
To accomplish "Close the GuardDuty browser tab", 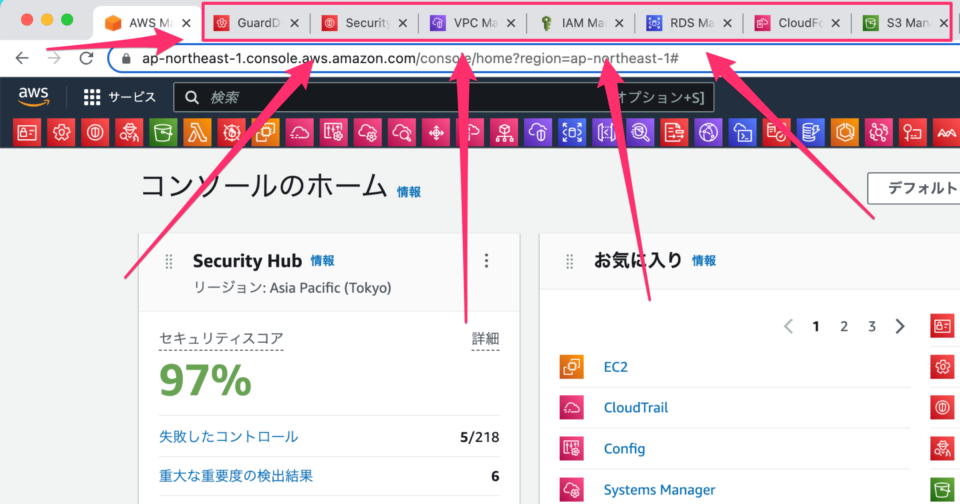I will (x=294, y=23).
